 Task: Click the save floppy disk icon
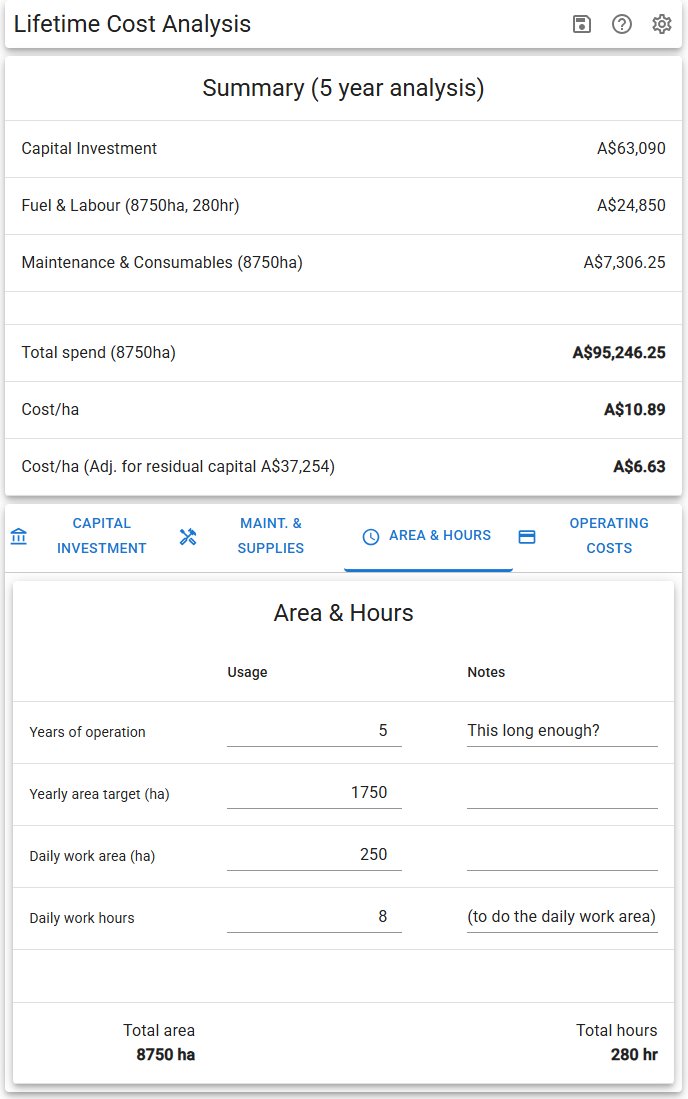click(582, 24)
